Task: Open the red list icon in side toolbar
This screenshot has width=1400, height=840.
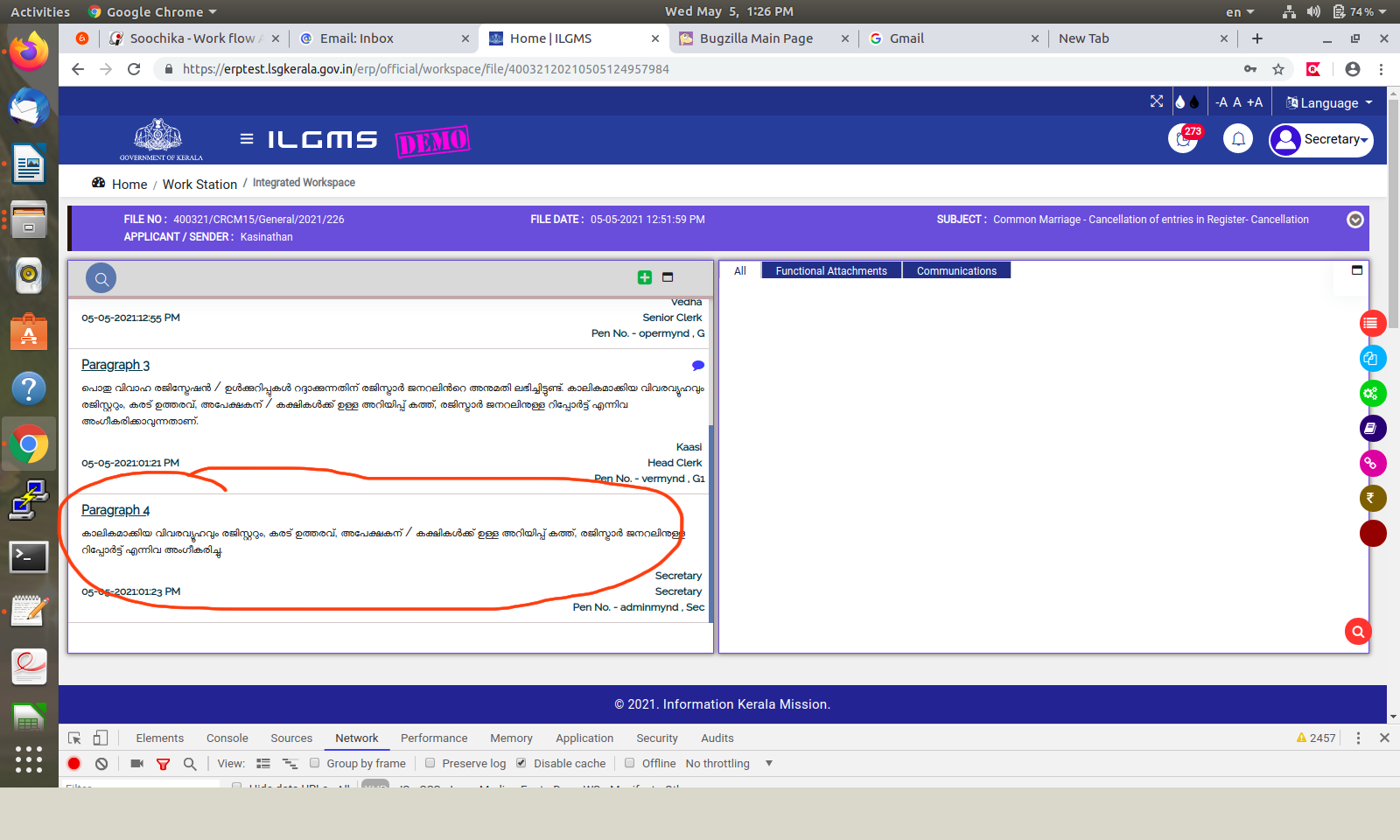Action: [x=1371, y=324]
